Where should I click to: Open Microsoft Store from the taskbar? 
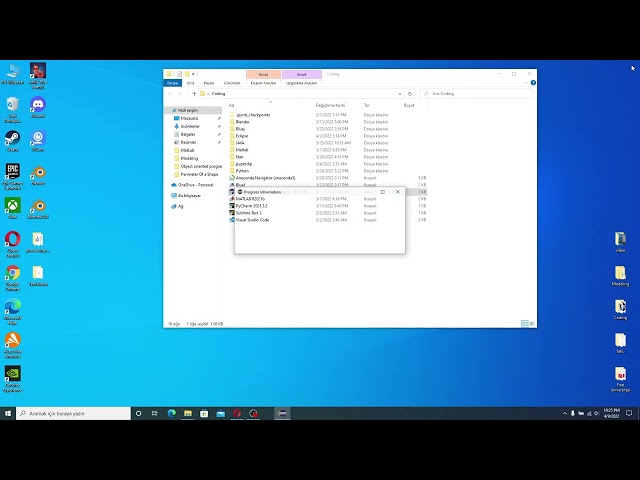point(204,413)
